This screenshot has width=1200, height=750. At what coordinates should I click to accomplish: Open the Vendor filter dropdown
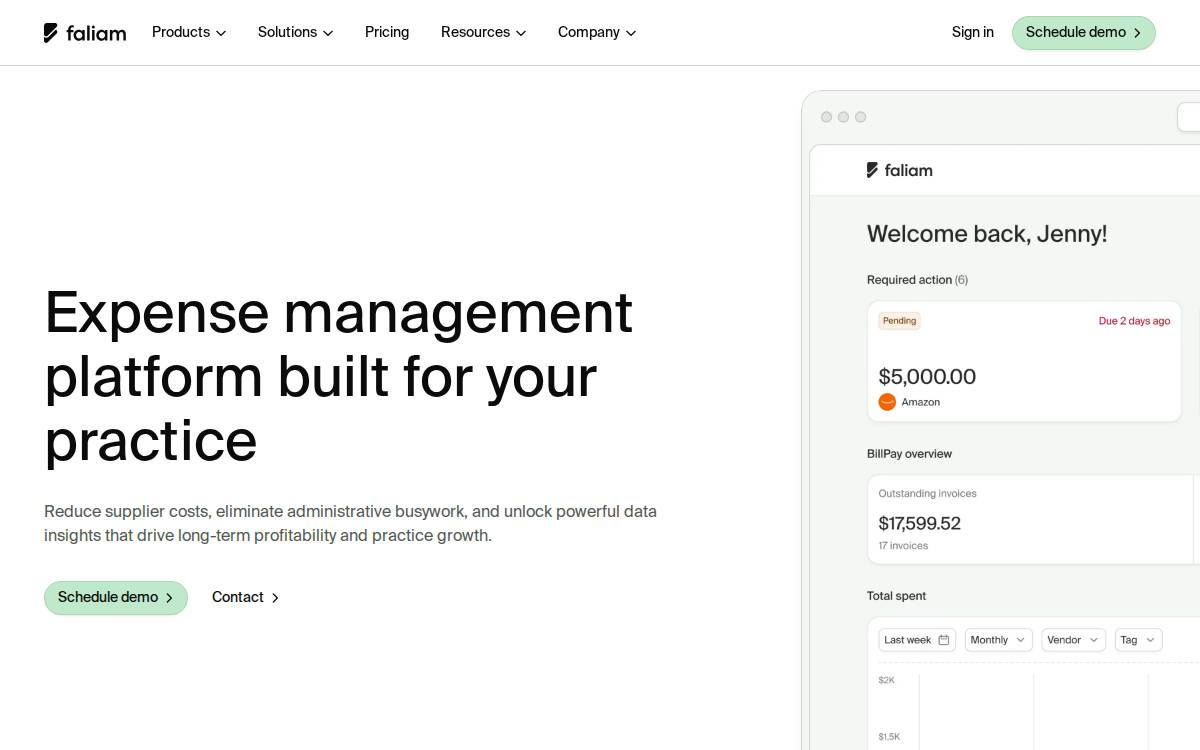(x=1073, y=640)
